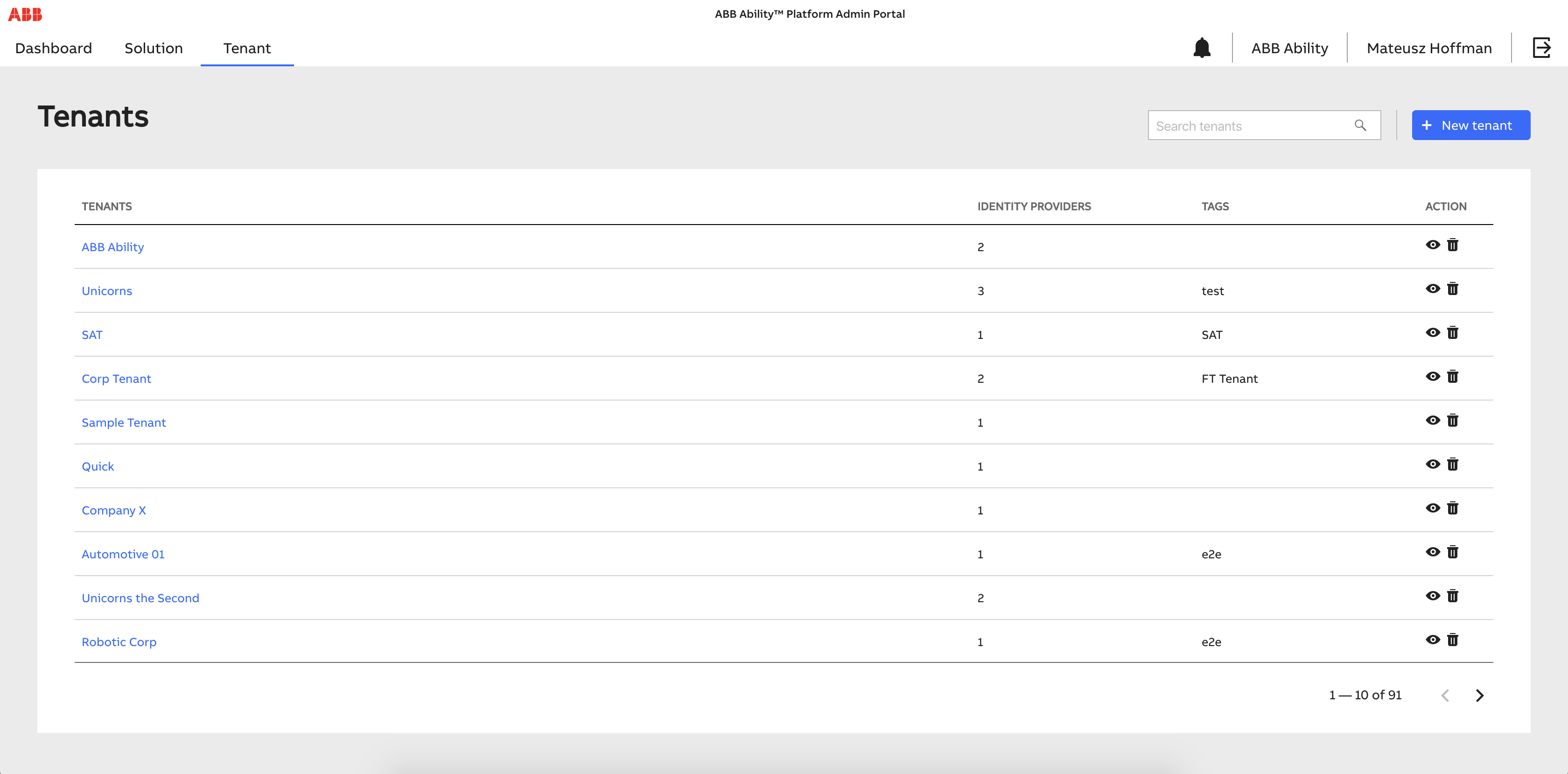Click the TAGS column header
1568x774 pixels.
pos(1215,206)
